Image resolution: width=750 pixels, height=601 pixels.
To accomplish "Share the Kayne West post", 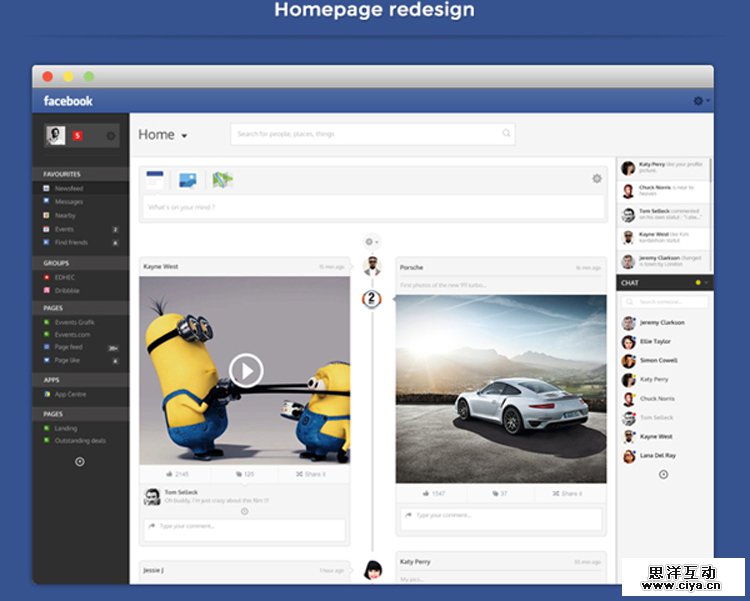I will pos(311,474).
